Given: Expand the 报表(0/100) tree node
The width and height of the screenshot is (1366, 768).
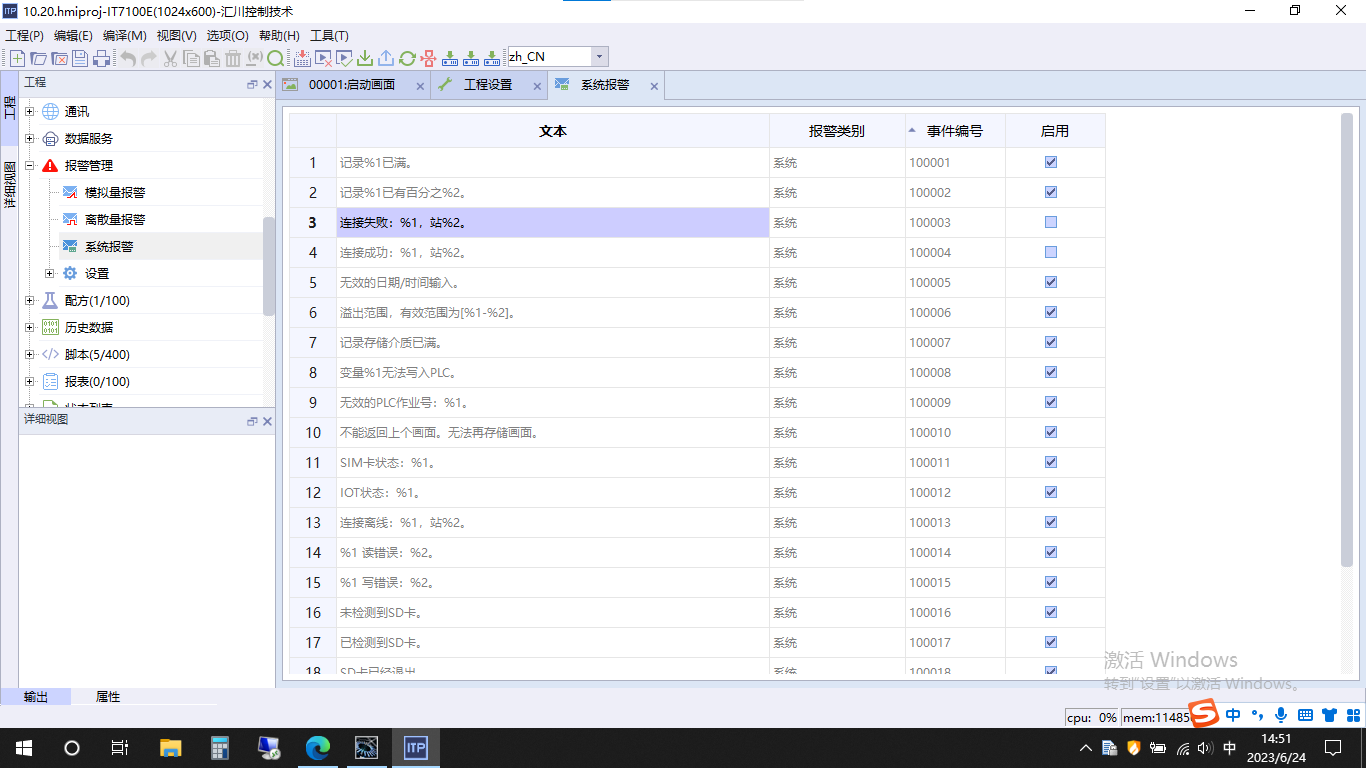Looking at the screenshot, I should [30, 381].
